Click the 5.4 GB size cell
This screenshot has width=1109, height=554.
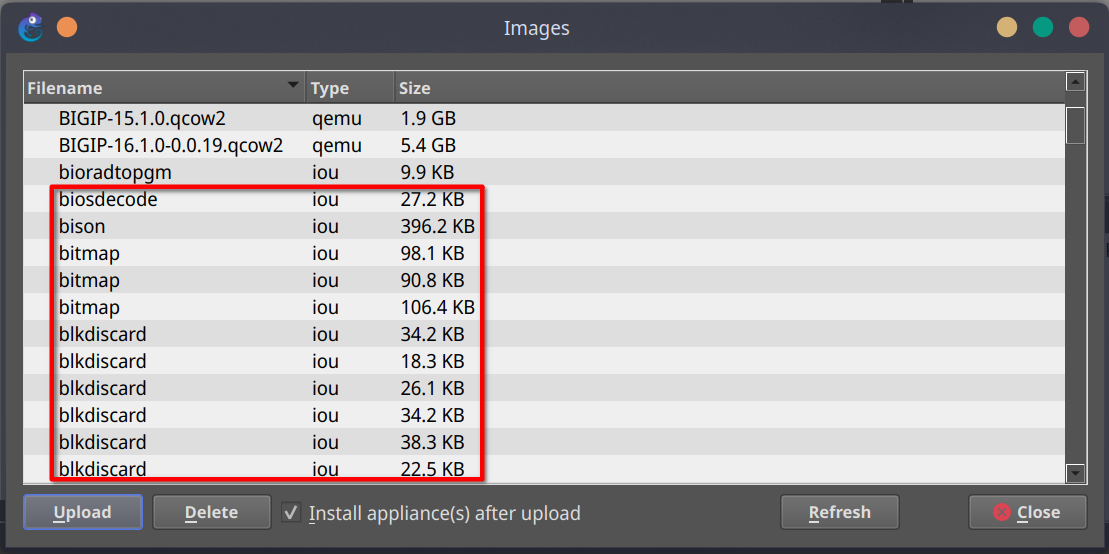[427, 146]
